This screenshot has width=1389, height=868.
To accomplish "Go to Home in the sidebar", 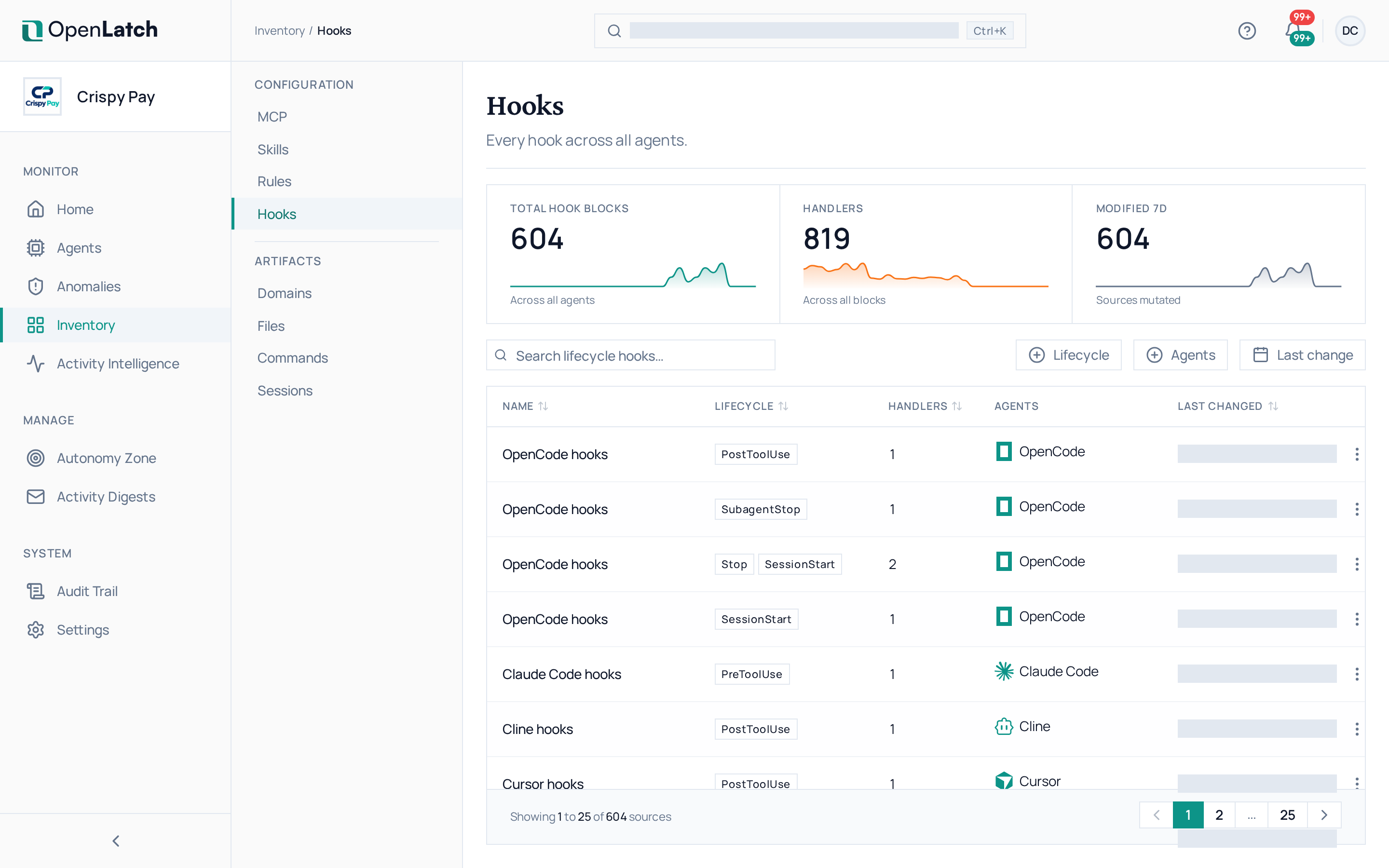I will [x=115, y=209].
